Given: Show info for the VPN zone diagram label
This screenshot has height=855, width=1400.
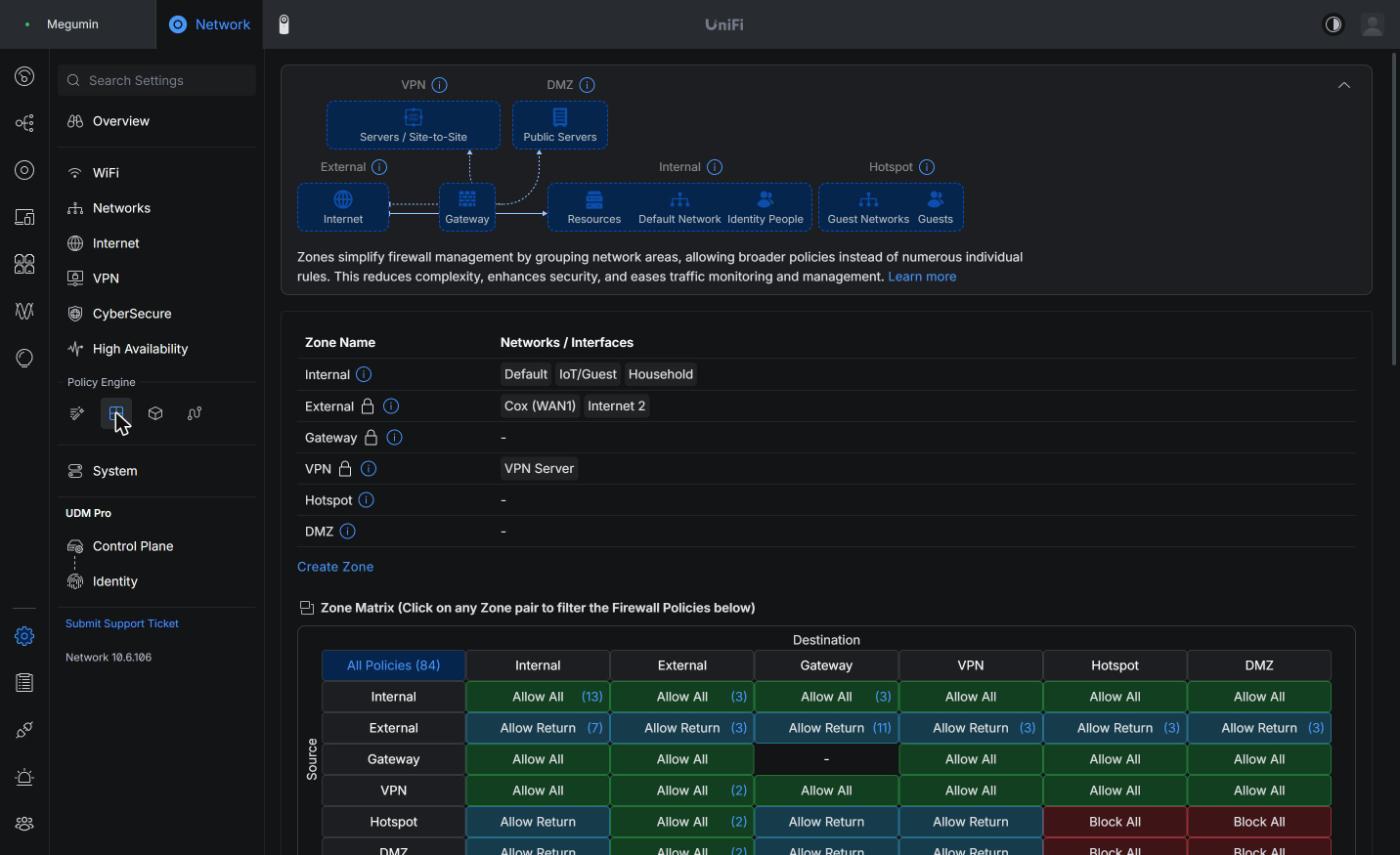Looking at the screenshot, I should coord(439,85).
